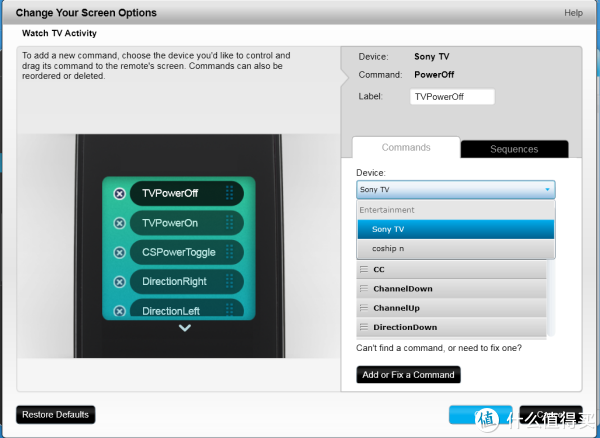The image size is (600, 438).
Task: Delete the TVPowerOn command with its X icon
Action: 120,222
